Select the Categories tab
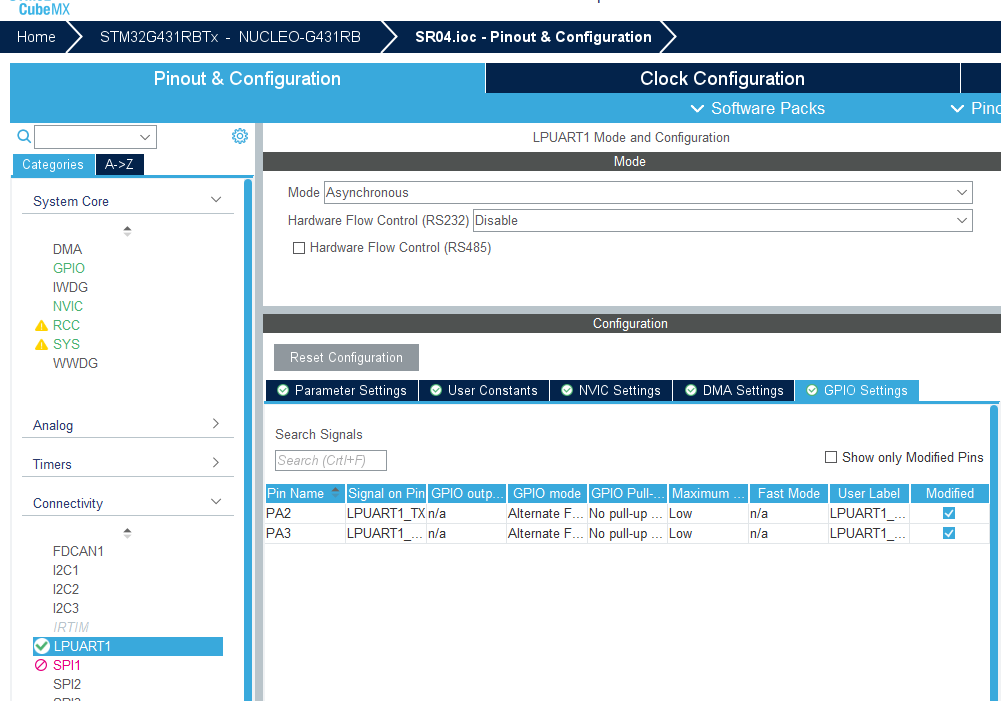Viewport: 1001px width, 701px height. click(53, 165)
